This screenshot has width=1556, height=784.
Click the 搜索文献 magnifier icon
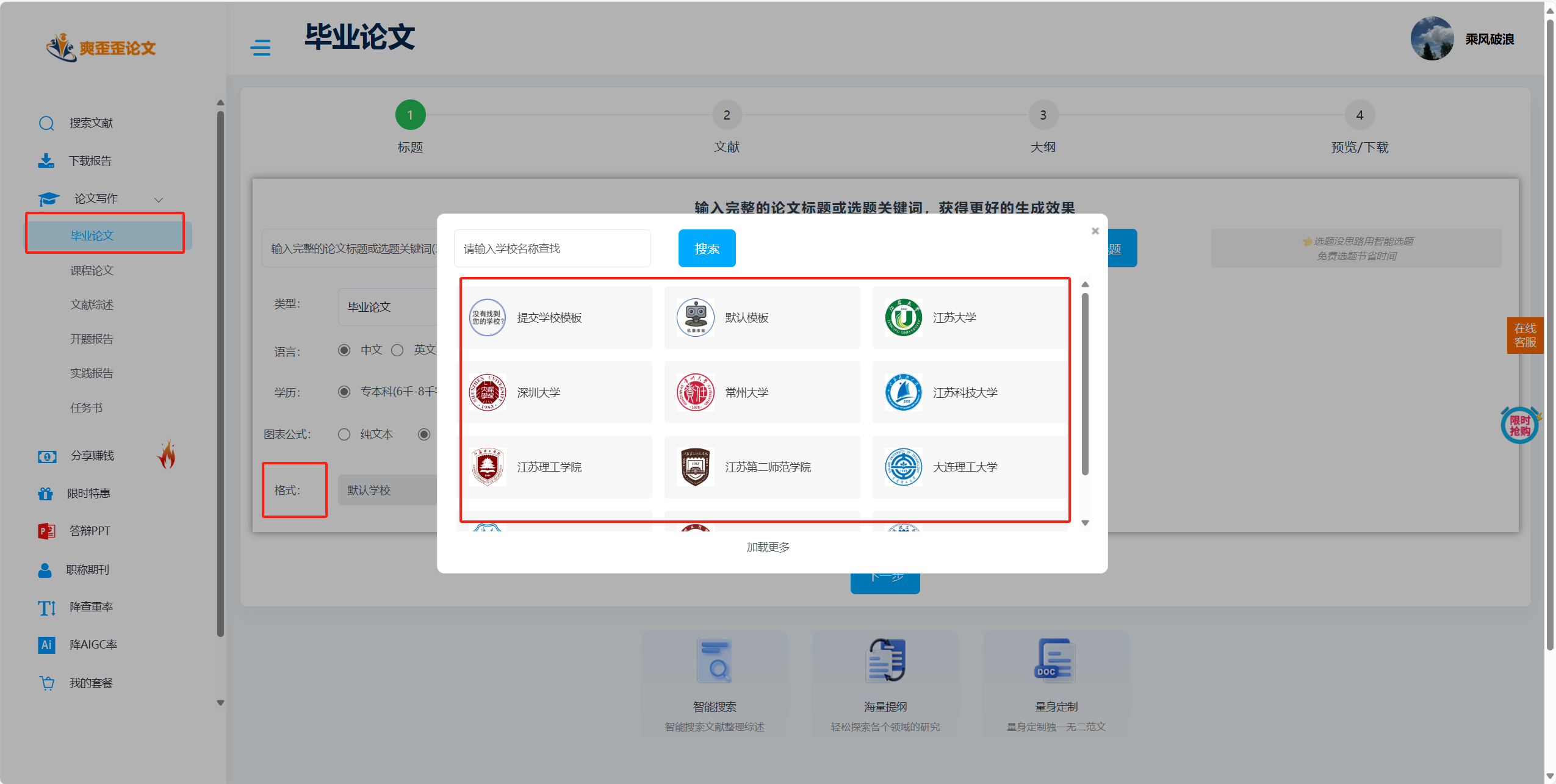46,123
